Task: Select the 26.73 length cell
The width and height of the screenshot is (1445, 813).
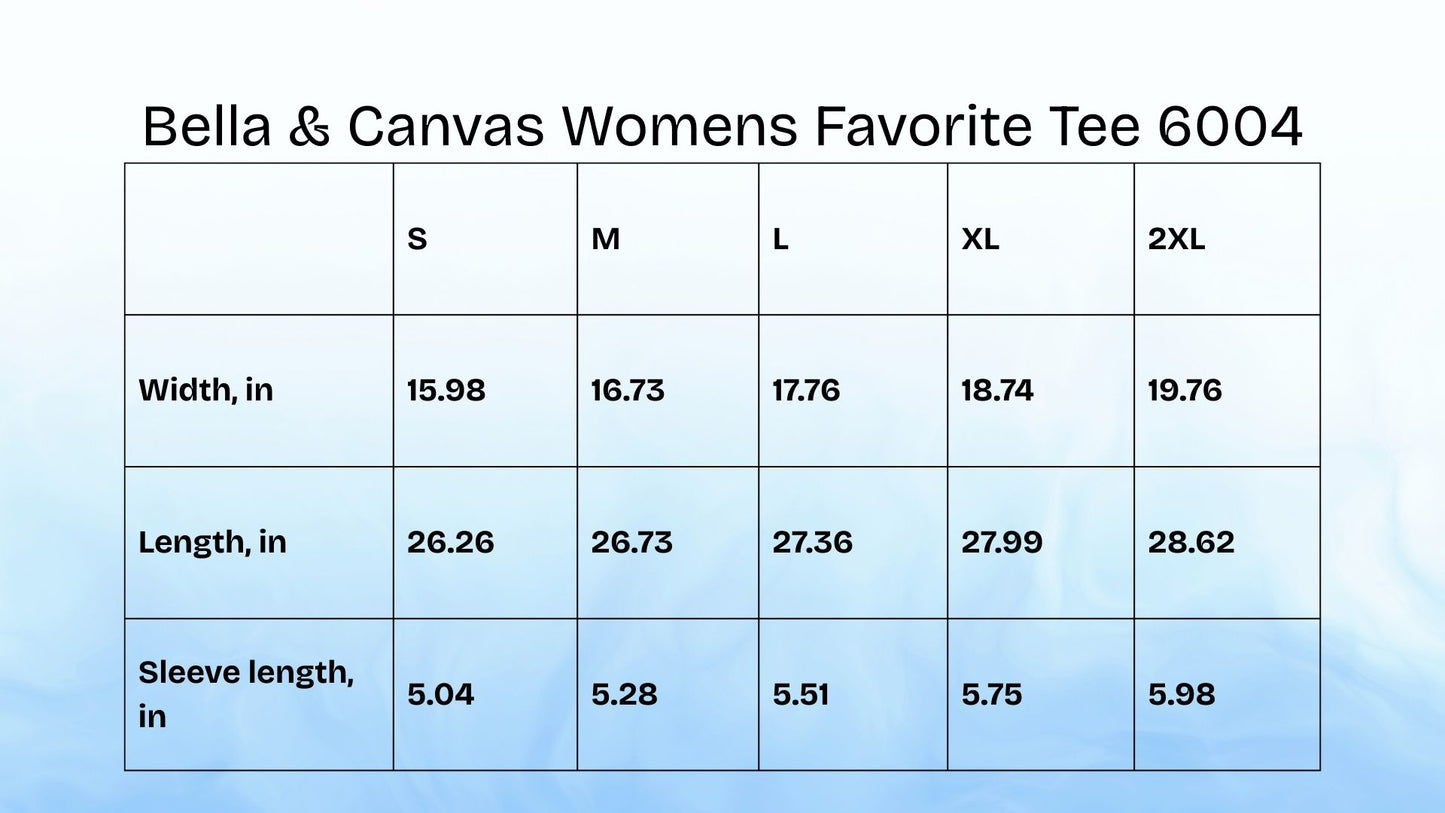Action: 631,542
